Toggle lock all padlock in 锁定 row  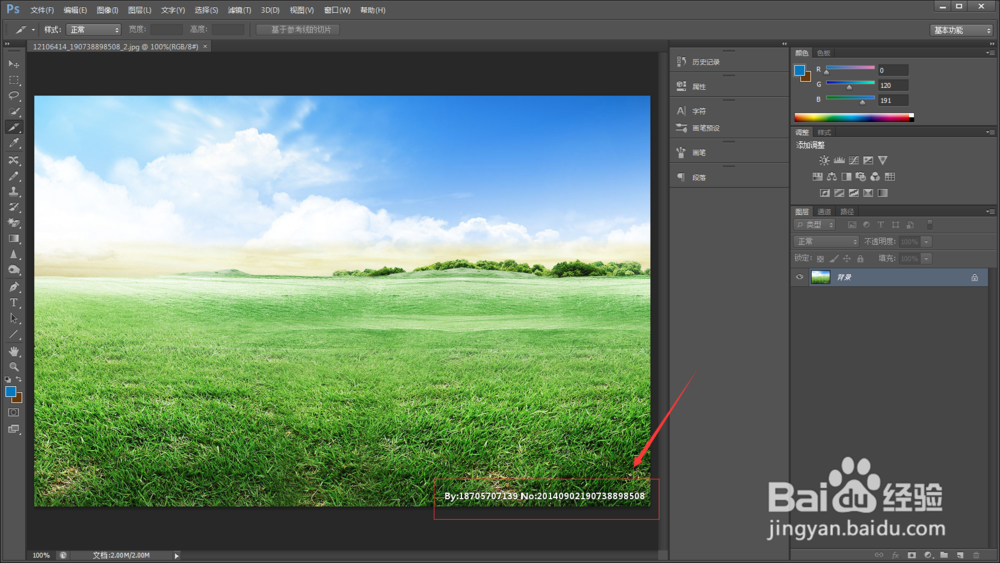click(860, 259)
